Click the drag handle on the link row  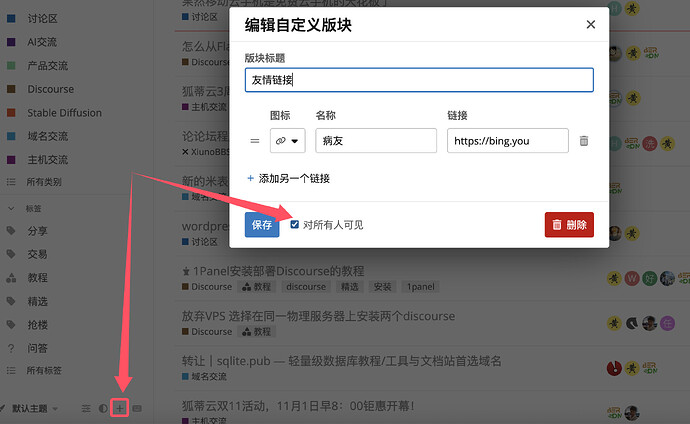pyautogui.click(x=254, y=141)
